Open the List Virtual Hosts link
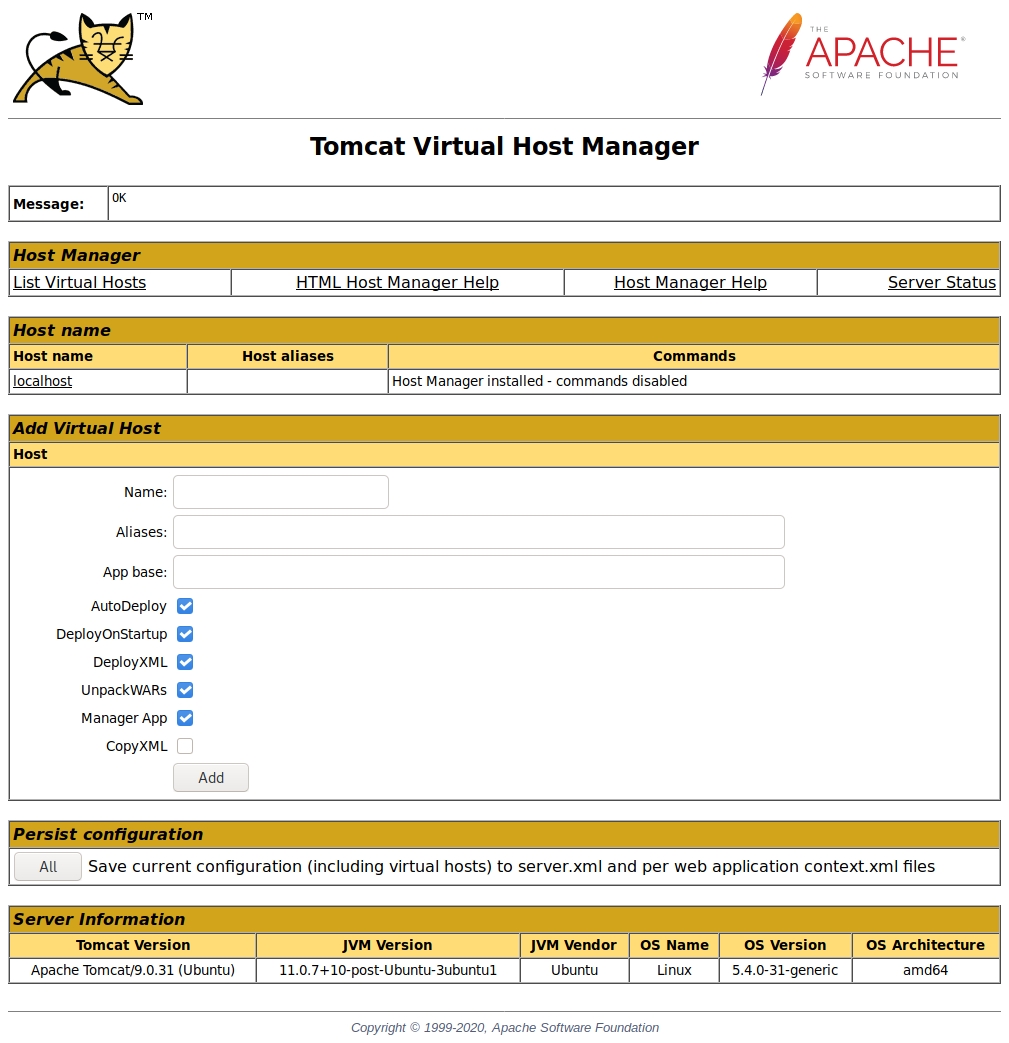This screenshot has height=1043, width=1009. [x=79, y=283]
